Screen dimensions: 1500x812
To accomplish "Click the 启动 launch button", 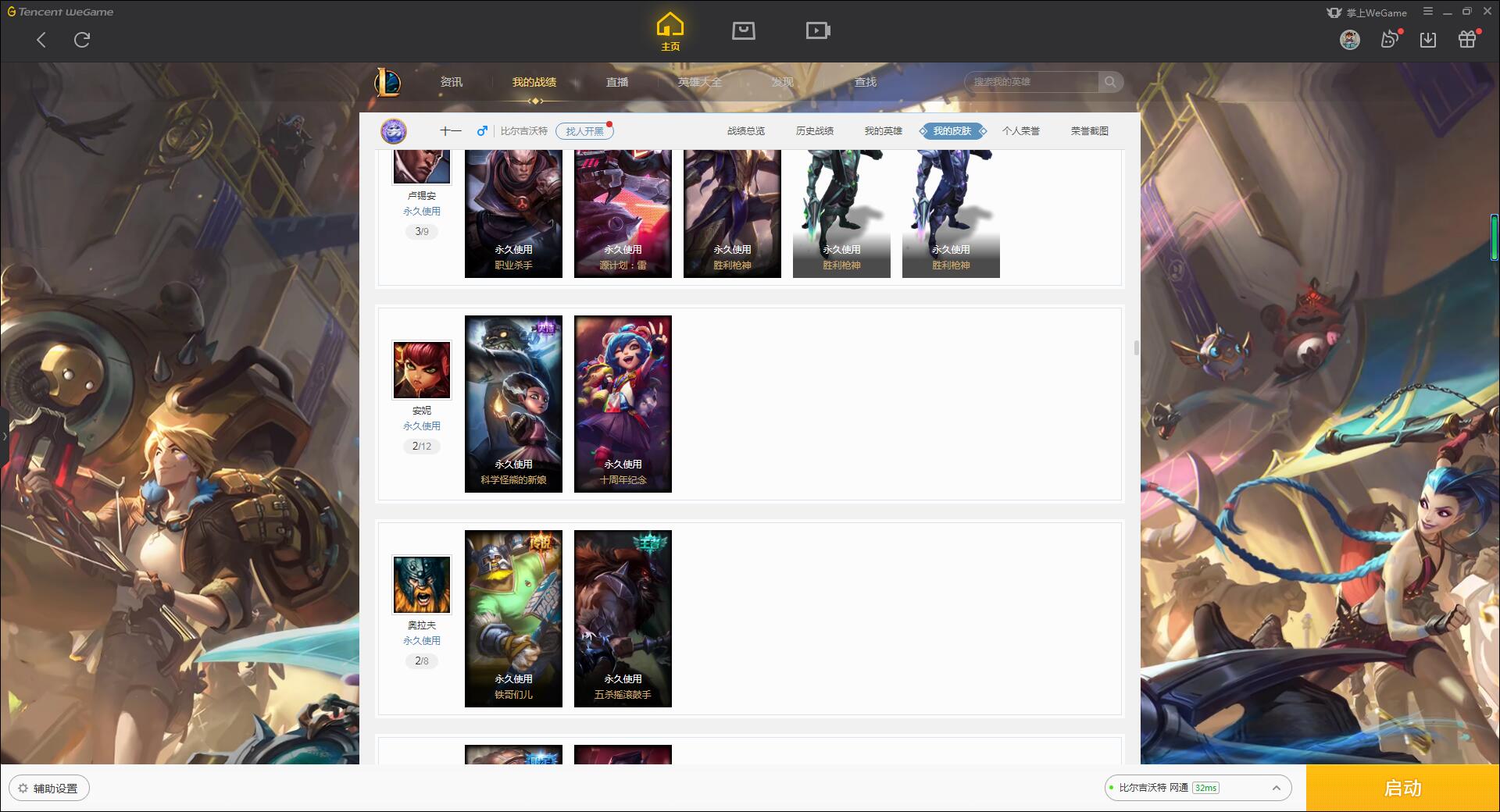I will point(1402,788).
